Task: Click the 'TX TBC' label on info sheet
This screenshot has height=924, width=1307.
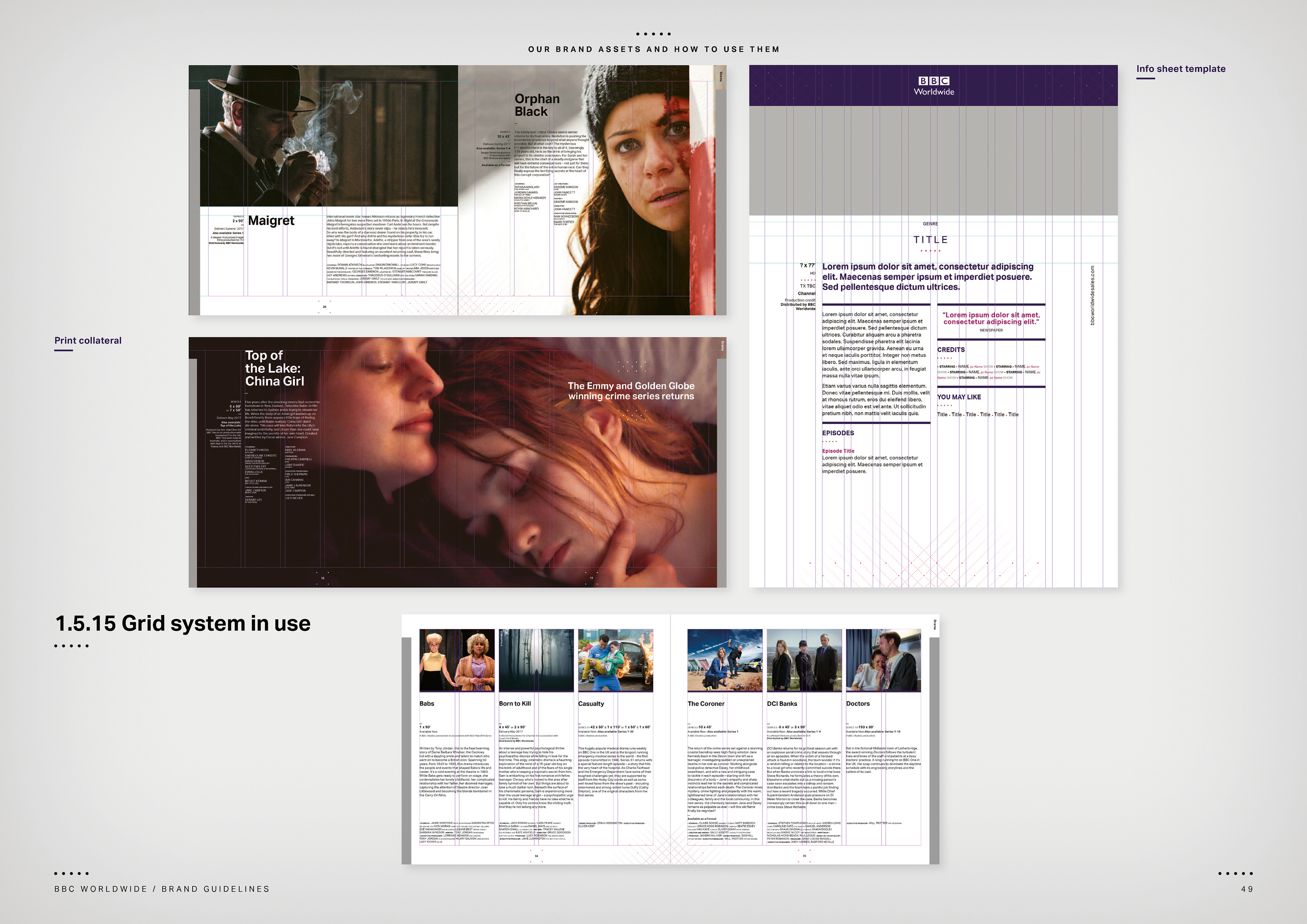Action: click(x=807, y=286)
